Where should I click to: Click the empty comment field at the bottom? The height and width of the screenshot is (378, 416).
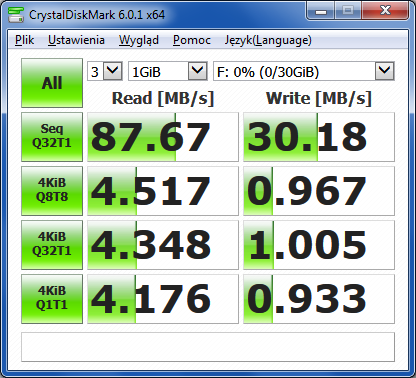click(x=208, y=347)
